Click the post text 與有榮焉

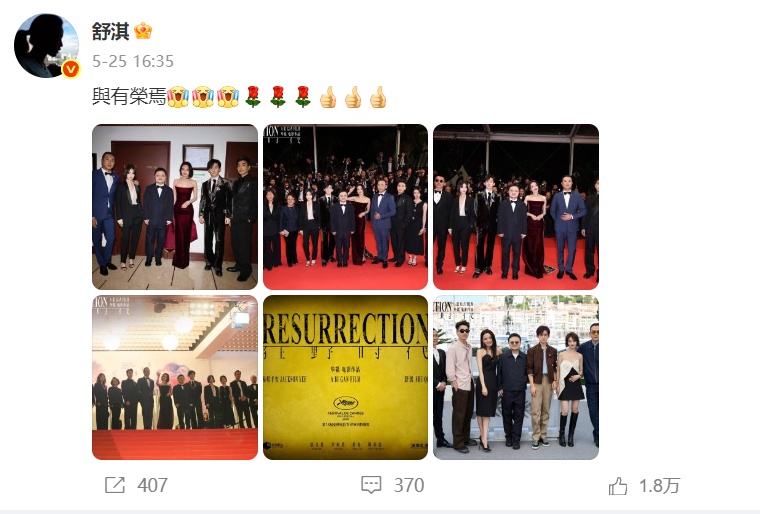(129, 96)
